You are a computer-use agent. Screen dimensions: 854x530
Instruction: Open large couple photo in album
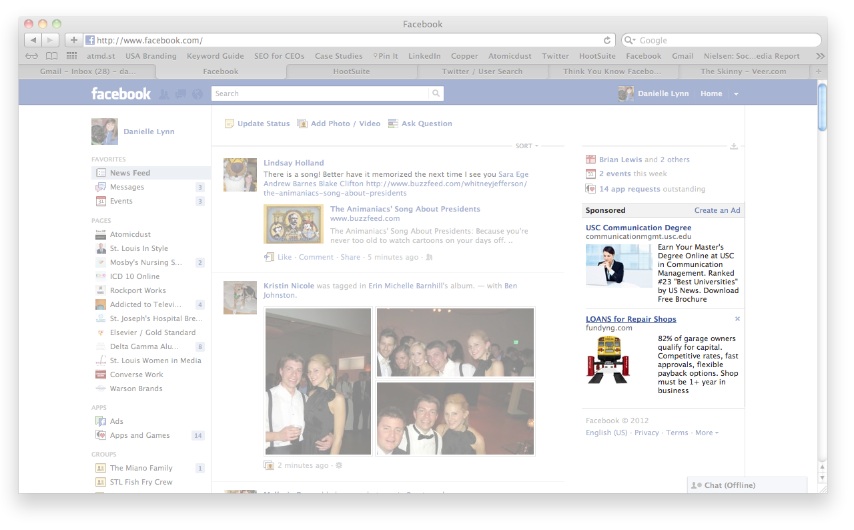pyautogui.click(x=318, y=381)
